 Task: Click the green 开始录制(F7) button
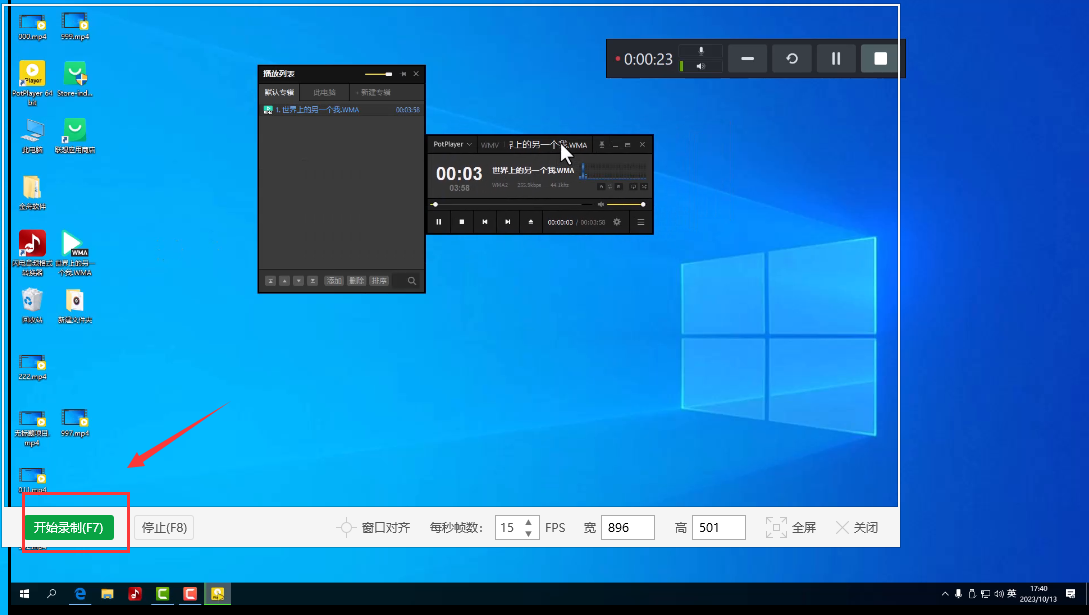(68, 528)
